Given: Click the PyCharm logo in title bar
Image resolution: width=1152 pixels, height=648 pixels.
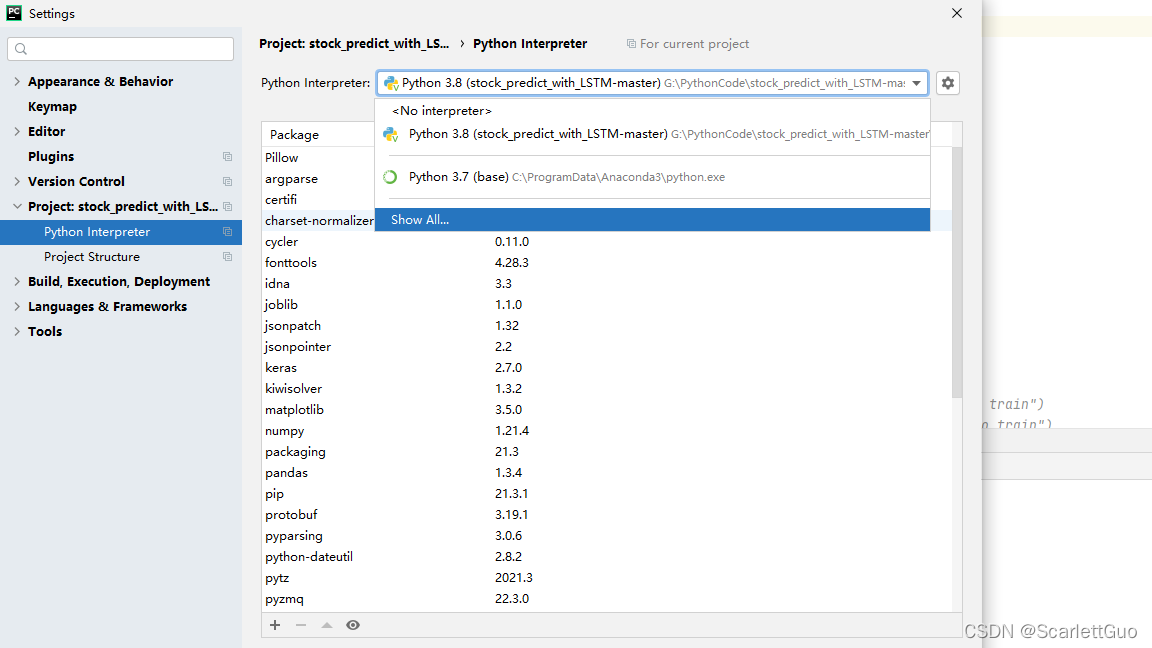Looking at the screenshot, I should pyautogui.click(x=14, y=12).
